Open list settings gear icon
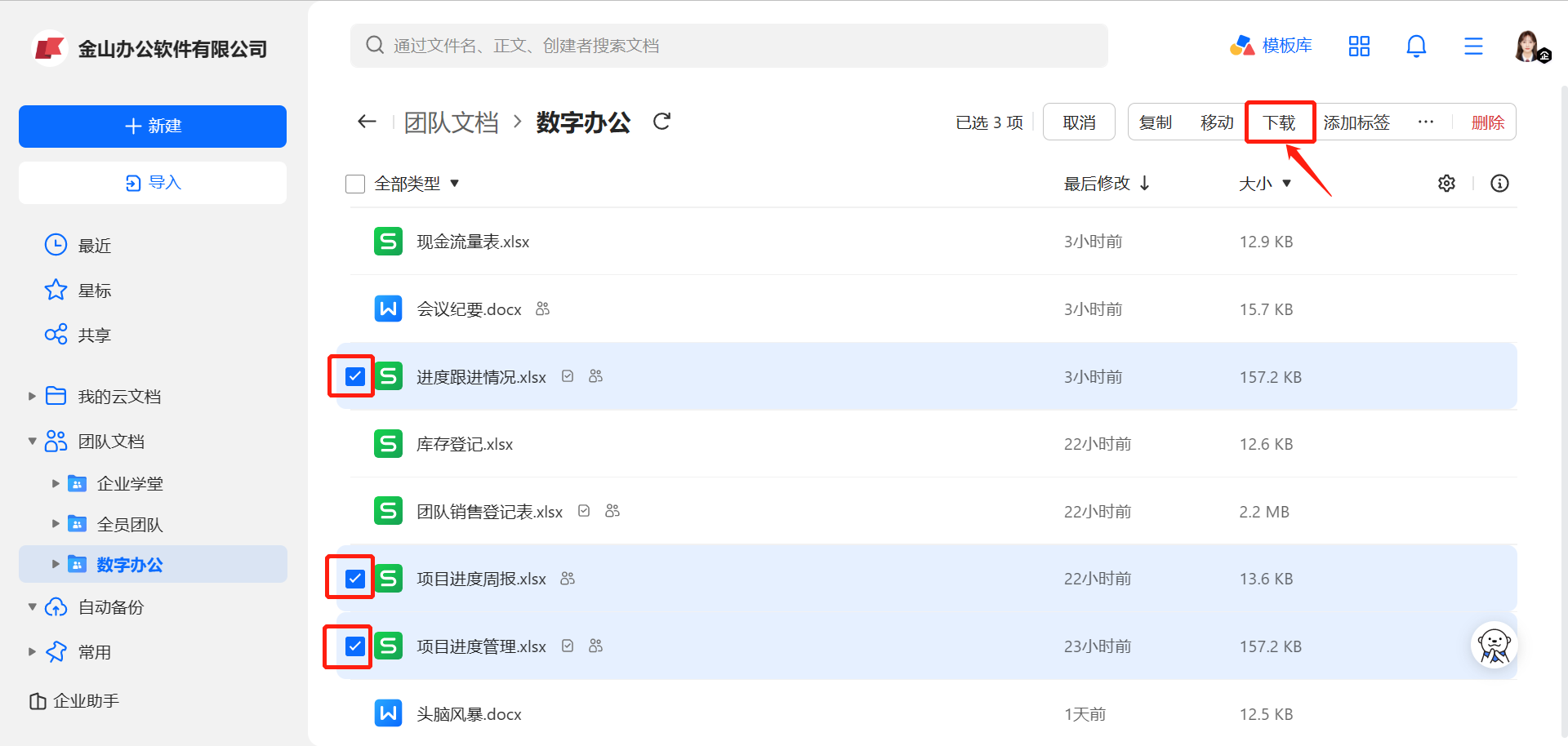 [x=1446, y=184]
